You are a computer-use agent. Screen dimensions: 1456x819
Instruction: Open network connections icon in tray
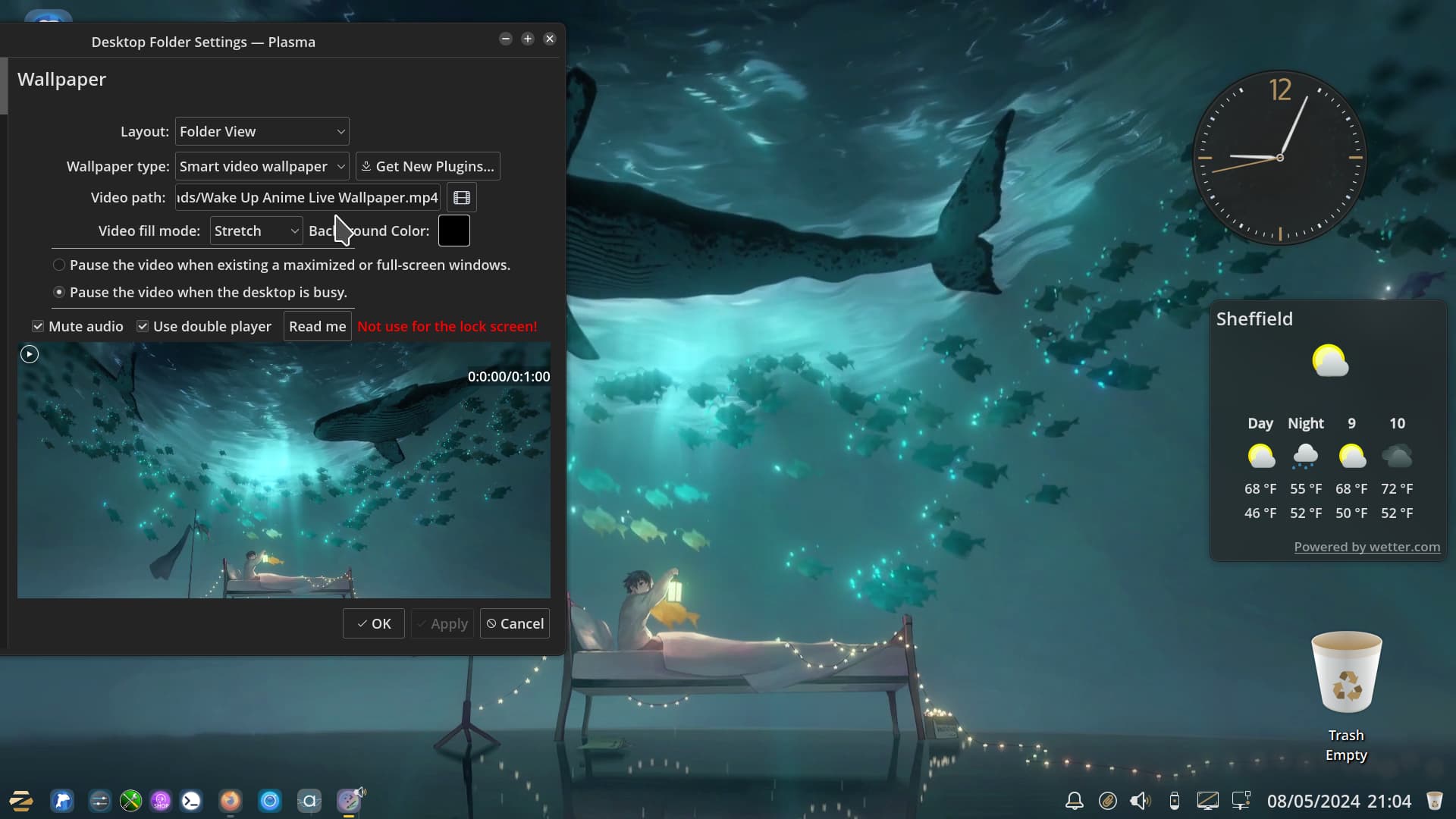[x=1241, y=801]
